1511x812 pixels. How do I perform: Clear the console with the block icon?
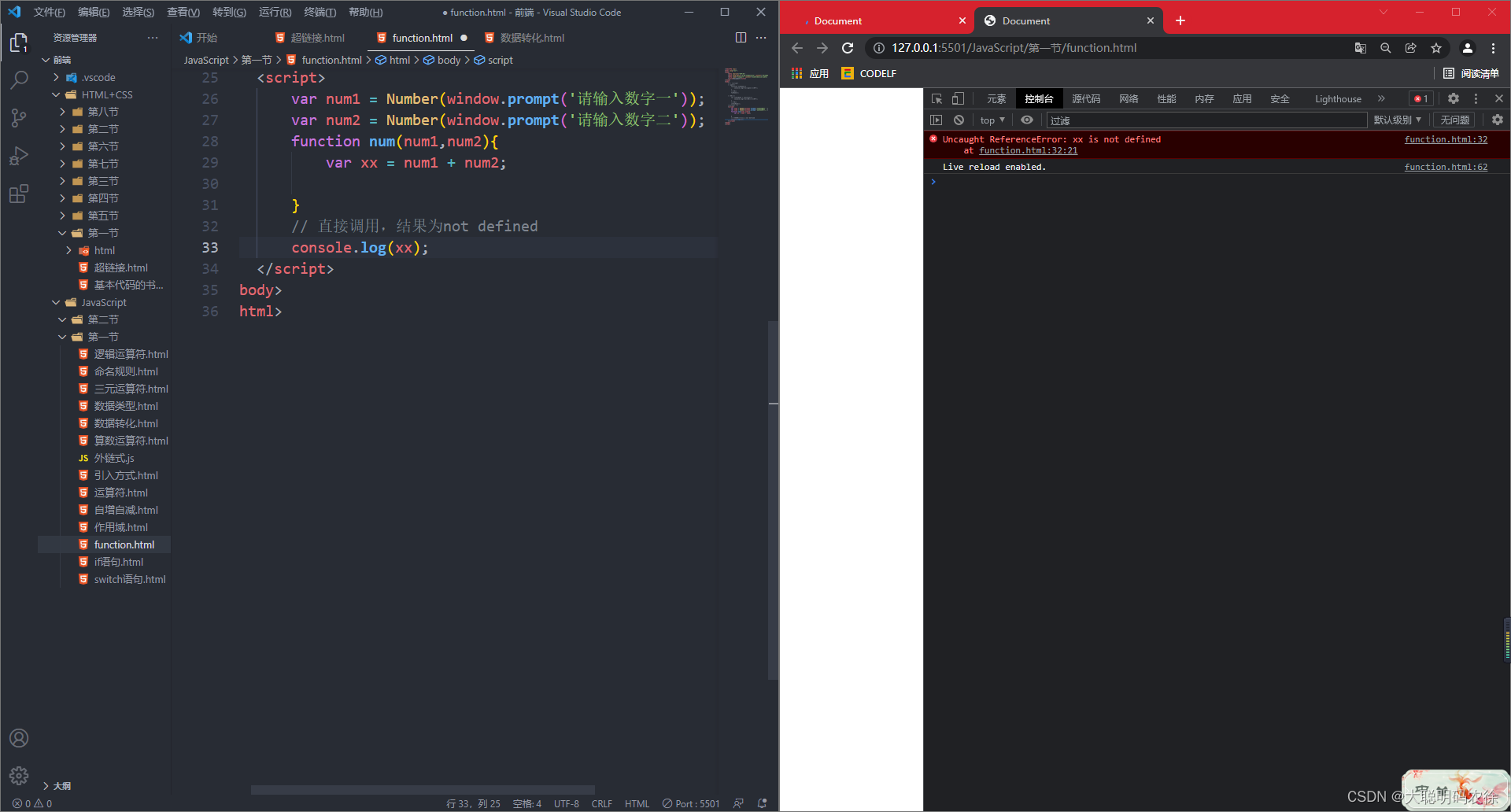[958, 120]
